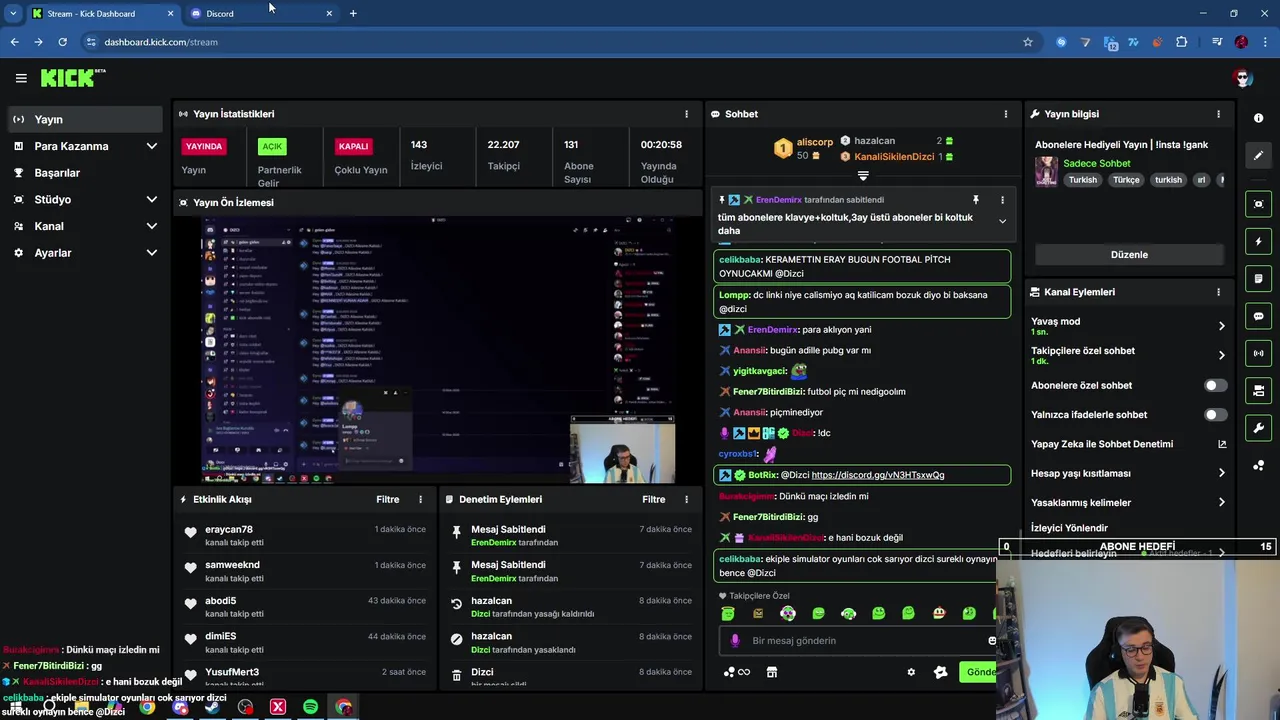Expand the Stüdyo sidebar section

click(x=151, y=199)
